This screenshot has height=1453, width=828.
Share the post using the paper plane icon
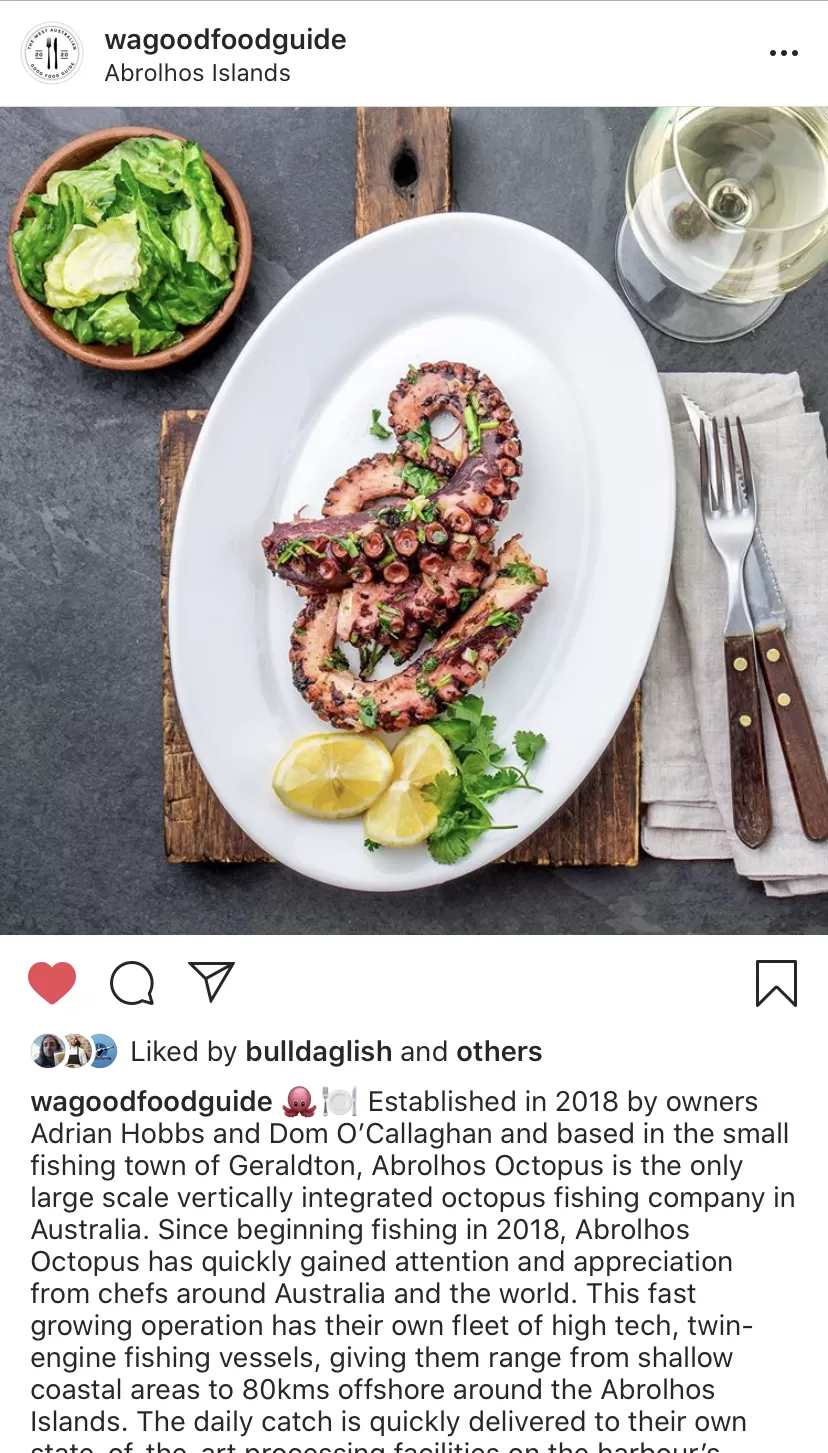pos(211,982)
